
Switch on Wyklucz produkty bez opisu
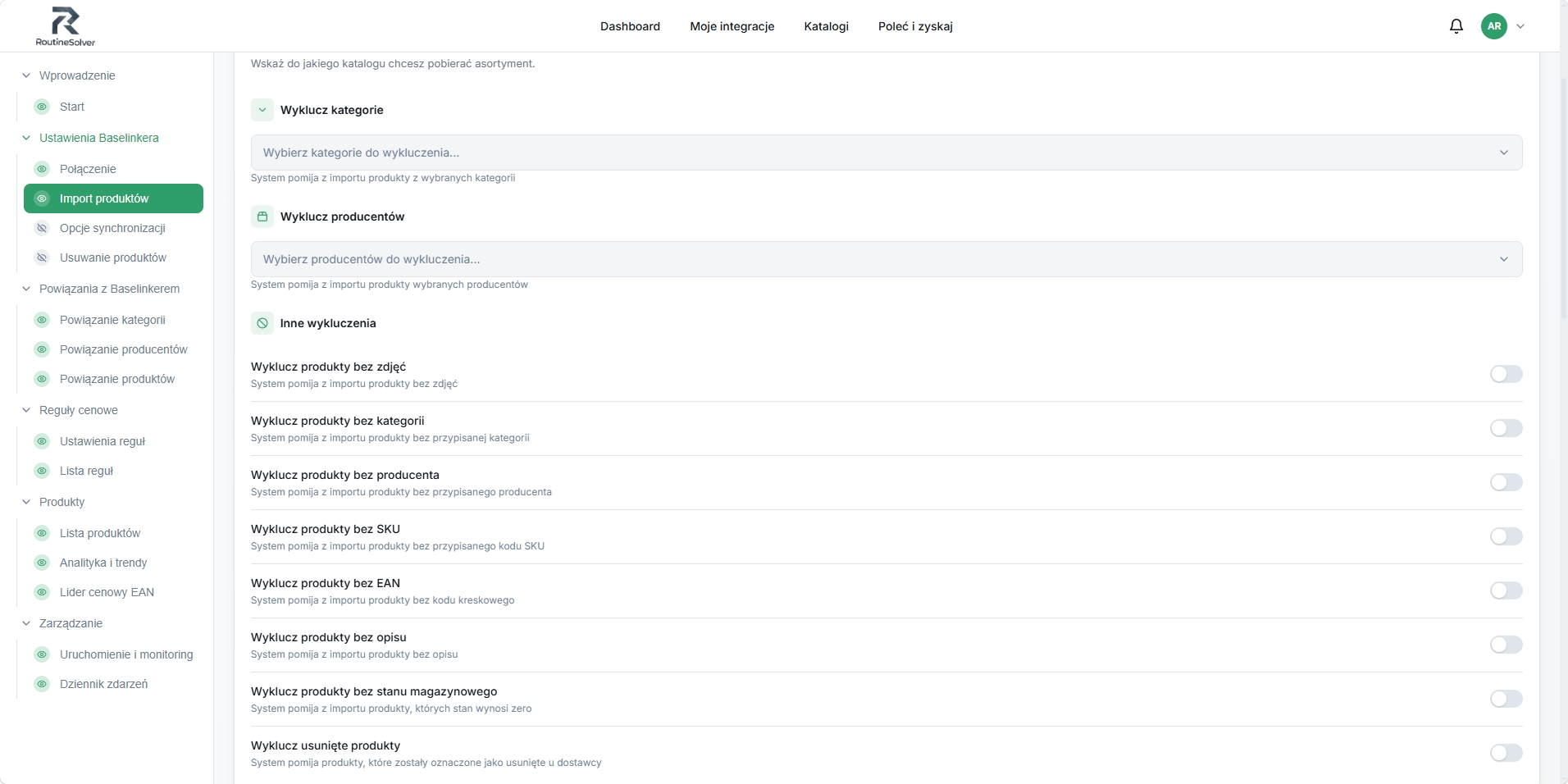click(1506, 645)
